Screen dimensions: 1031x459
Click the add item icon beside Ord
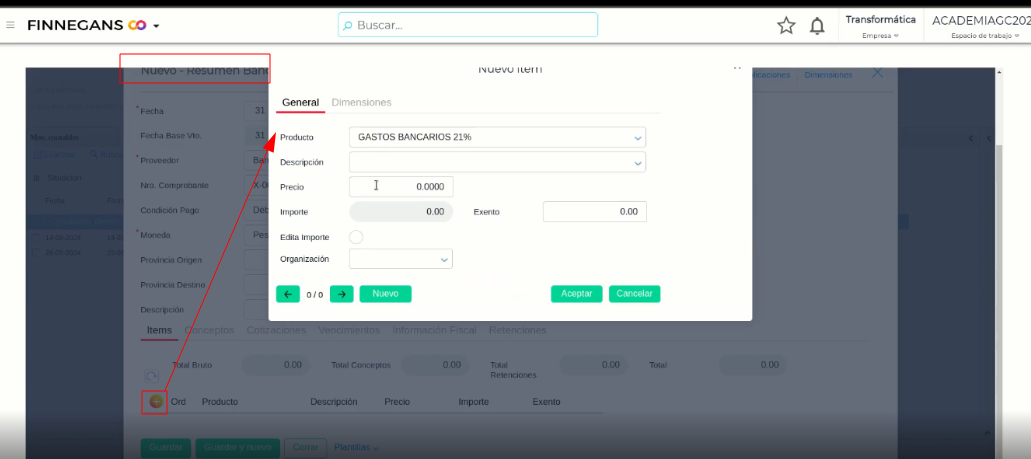[x=155, y=401]
